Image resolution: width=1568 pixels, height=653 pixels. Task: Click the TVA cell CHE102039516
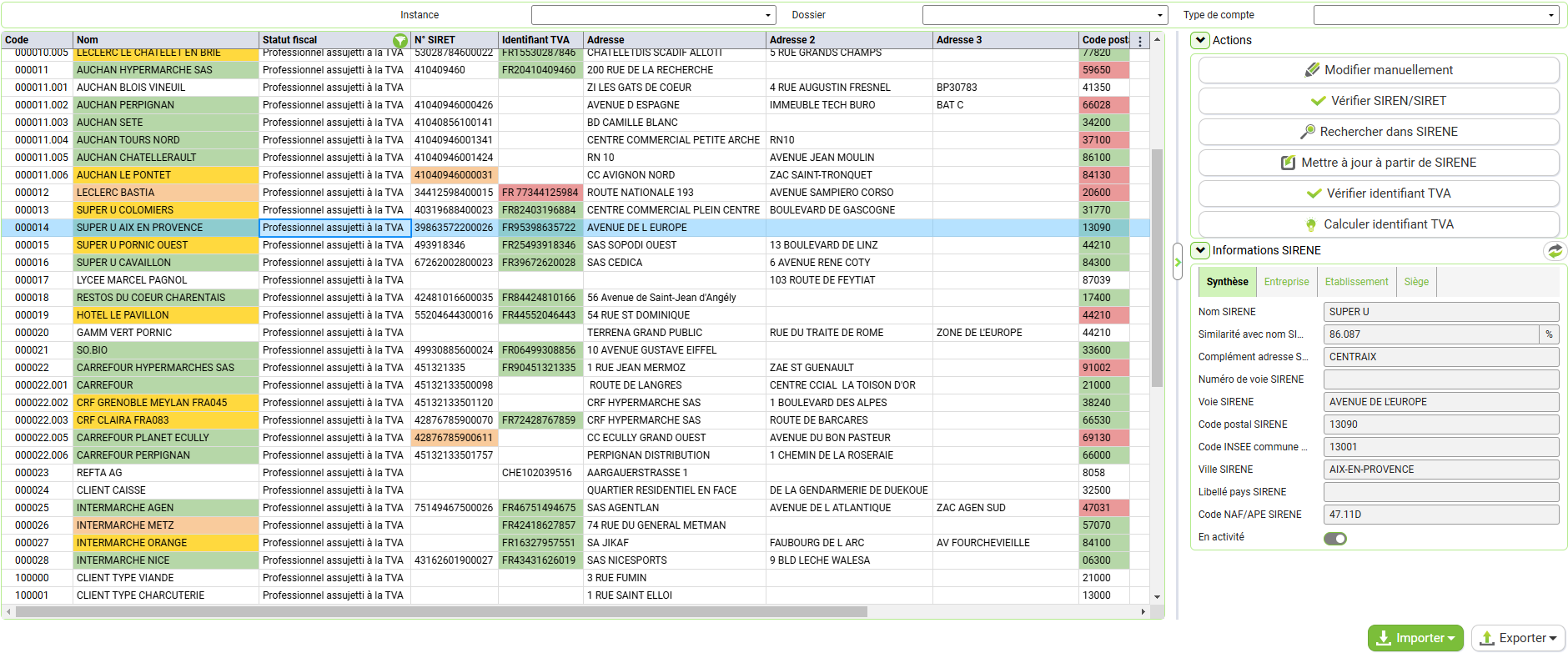(540, 473)
